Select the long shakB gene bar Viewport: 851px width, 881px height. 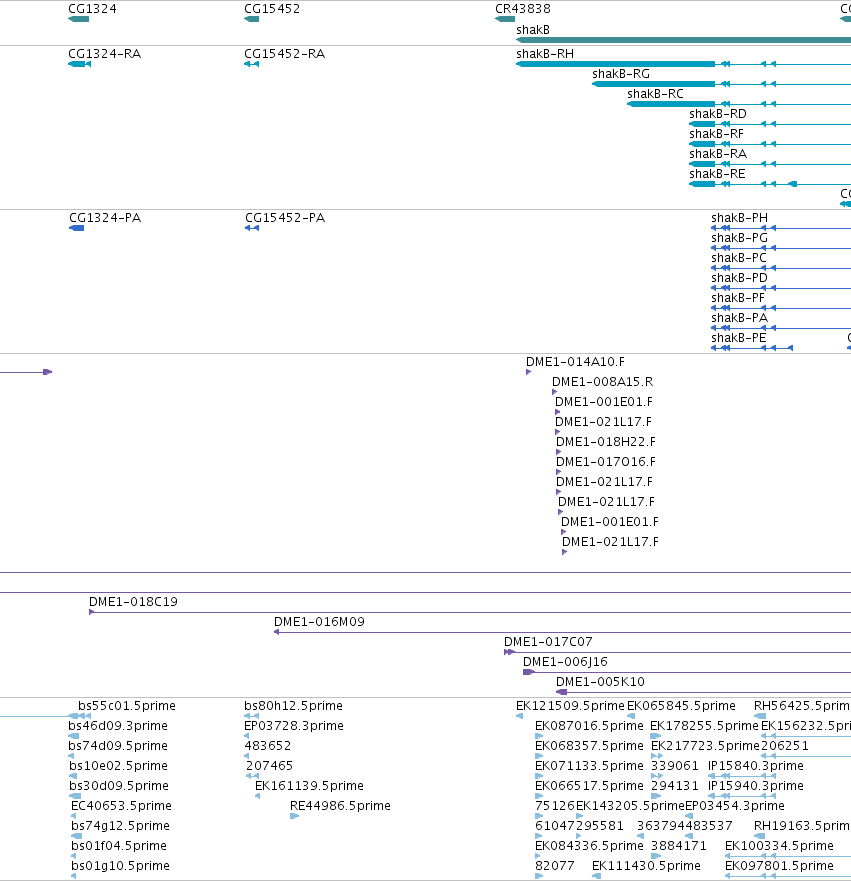tap(684, 40)
